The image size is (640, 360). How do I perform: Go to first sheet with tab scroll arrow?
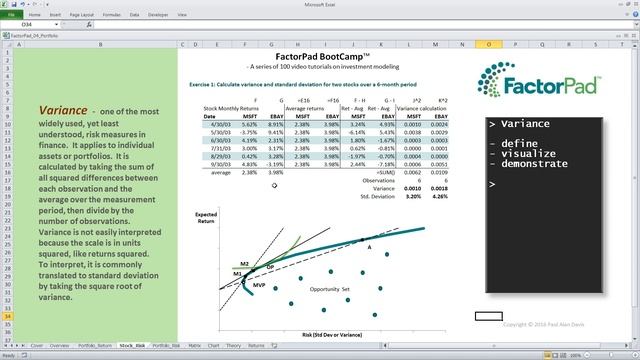(x=5, y=345)
